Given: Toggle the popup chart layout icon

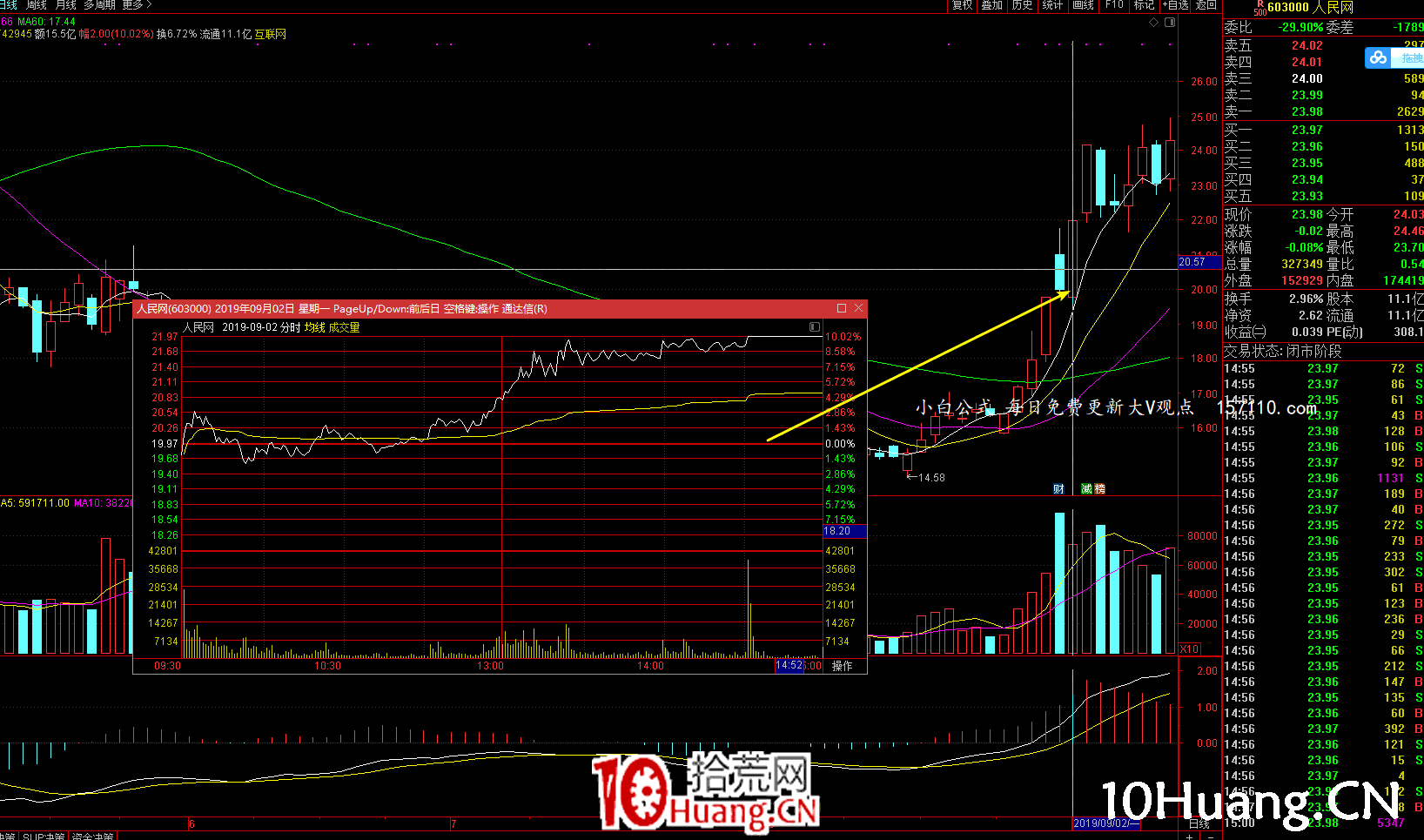Looking at the screenshot, I should click(814, 327).
